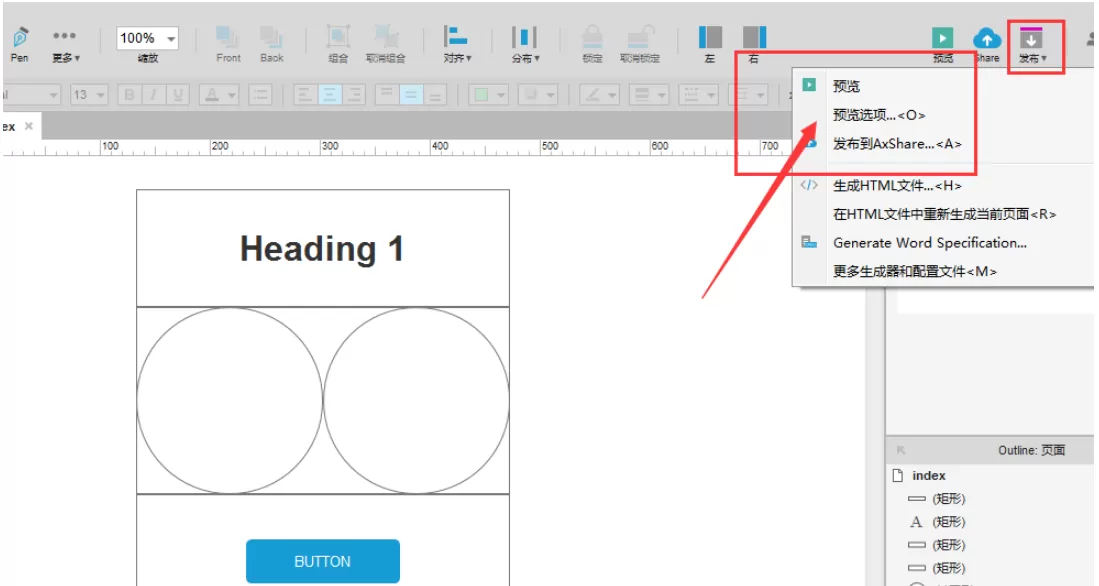Open the 100% zoom dropdown

(x=170, y=39)
